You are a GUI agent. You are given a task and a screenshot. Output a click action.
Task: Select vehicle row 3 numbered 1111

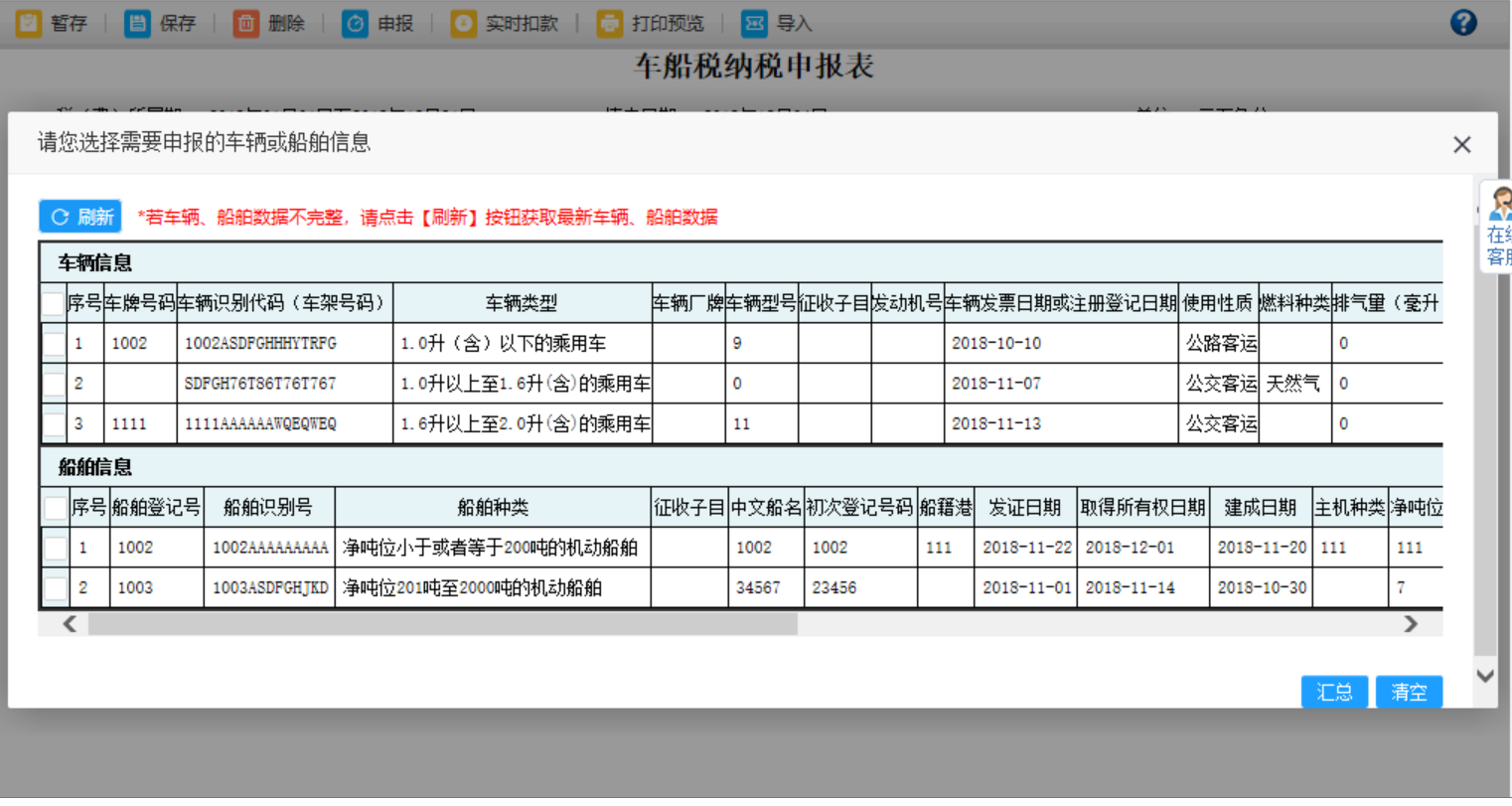click(x=54, y=422)
